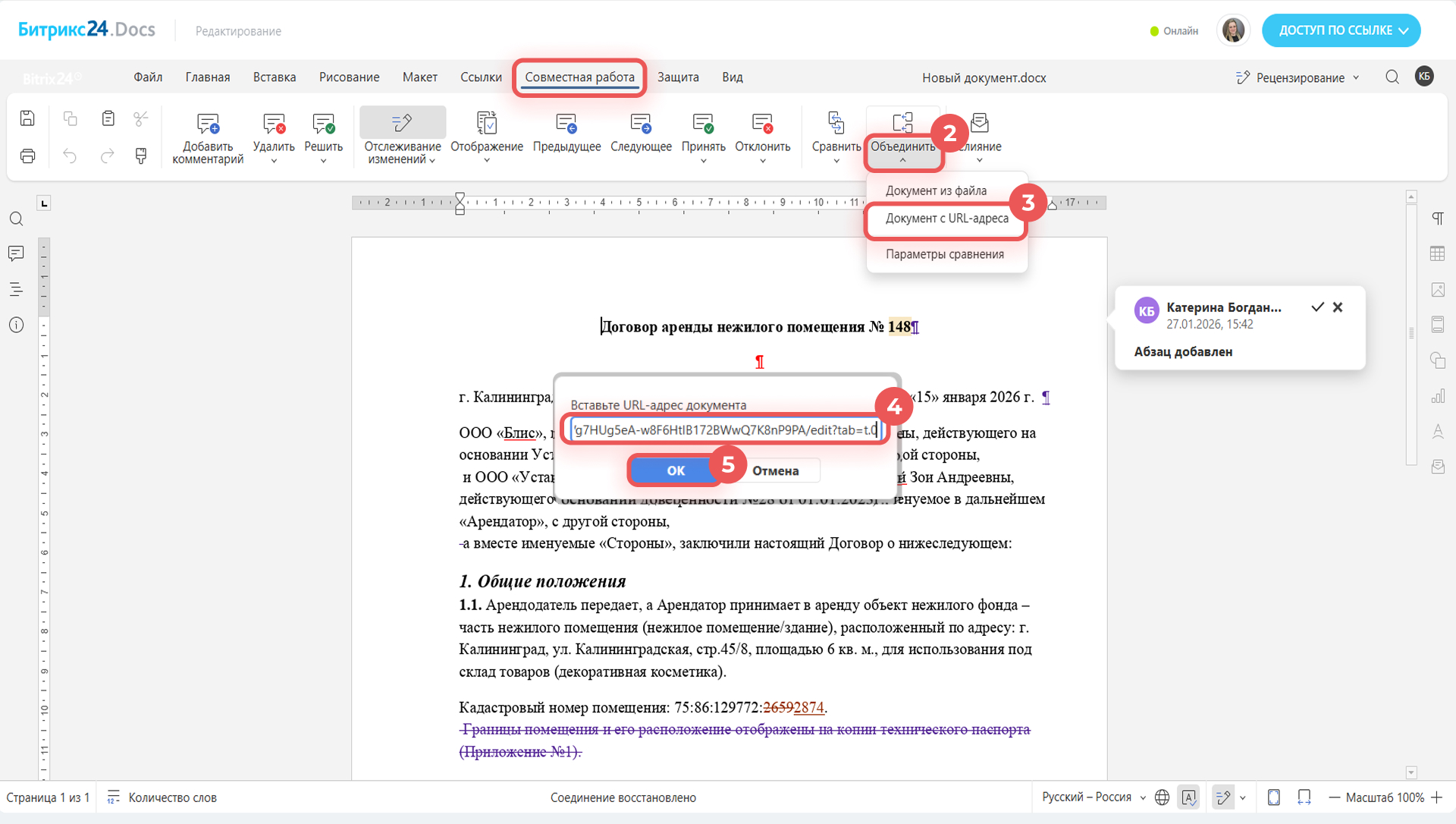The width and height of the screenshot is (1456, 824).
Task: Click the zoom in plus button
Action: tap(1436, 797)
